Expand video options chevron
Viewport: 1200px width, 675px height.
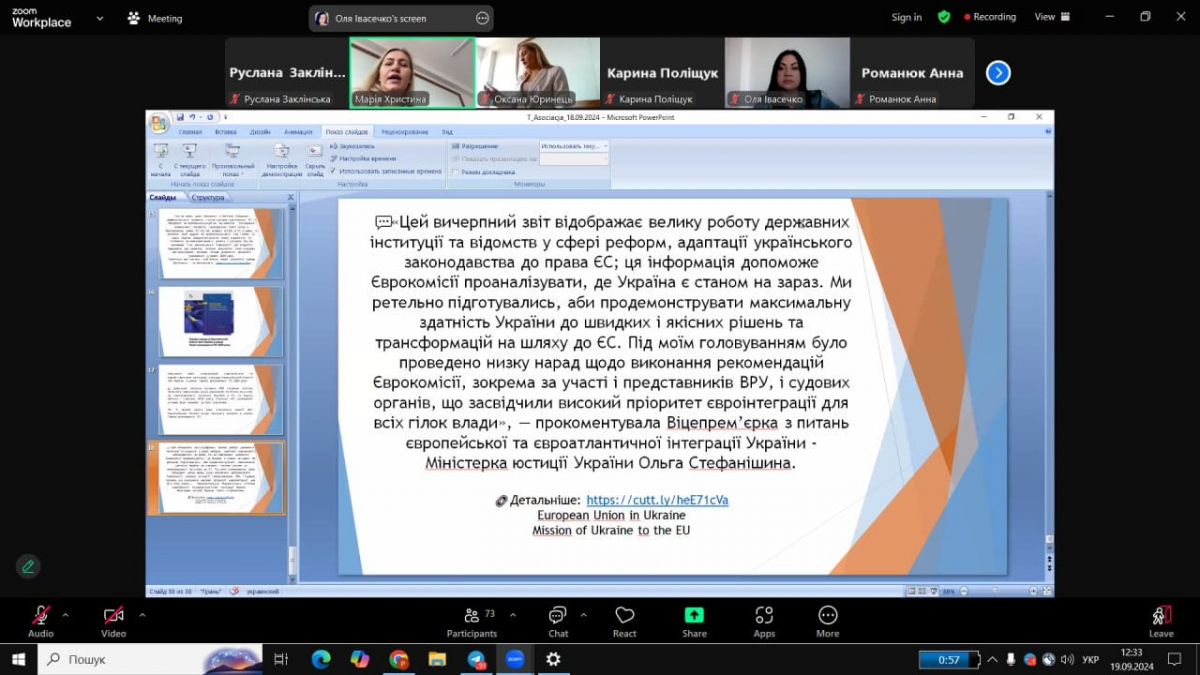(x=142, y=615)
